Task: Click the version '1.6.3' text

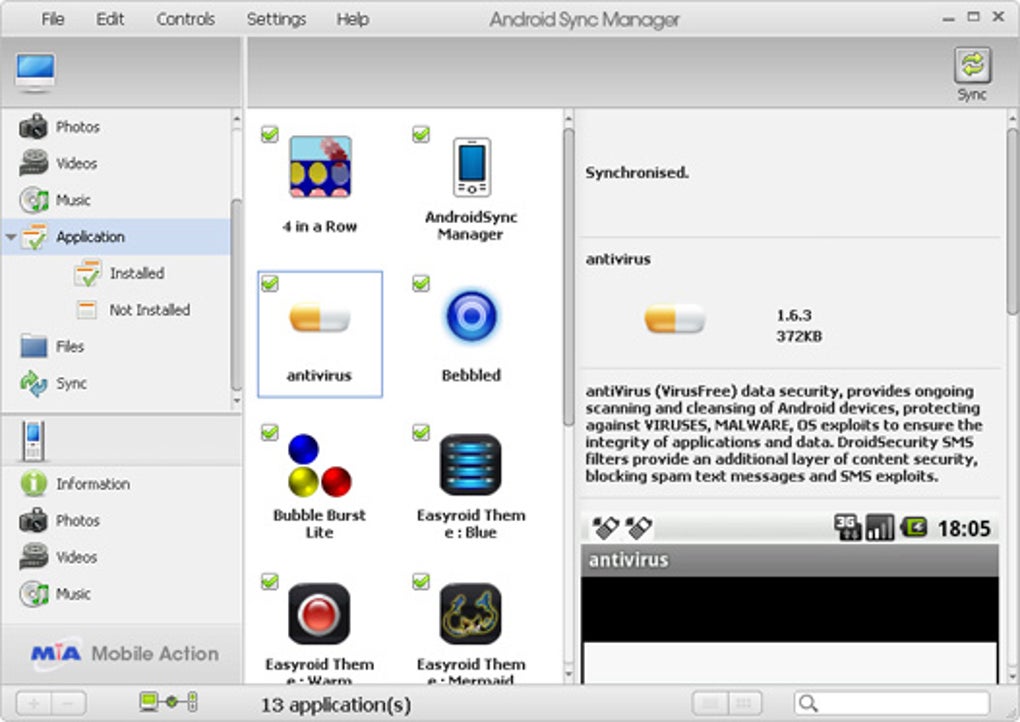Action: pos(794,315)
